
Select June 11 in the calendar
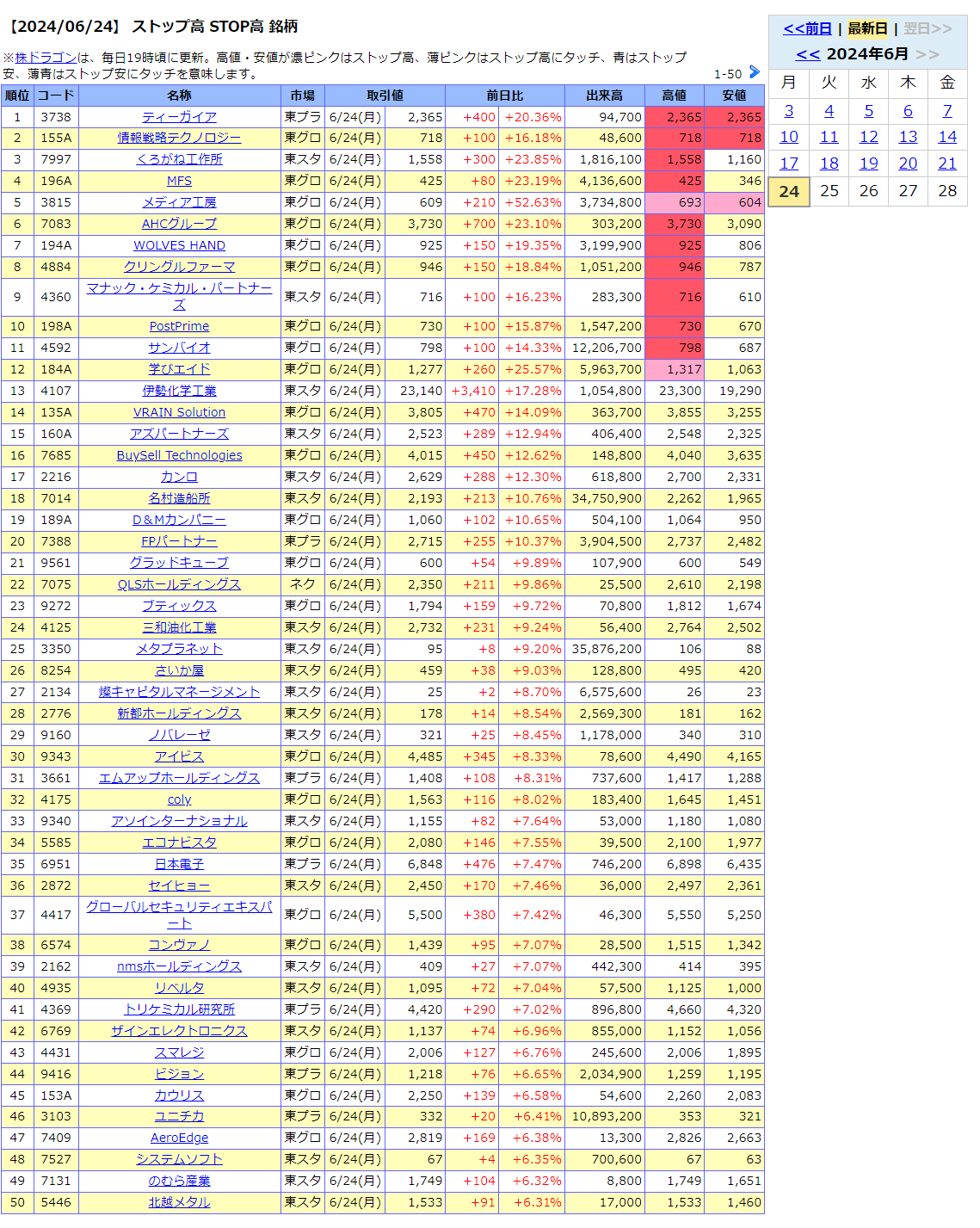[x=829, y=137]
